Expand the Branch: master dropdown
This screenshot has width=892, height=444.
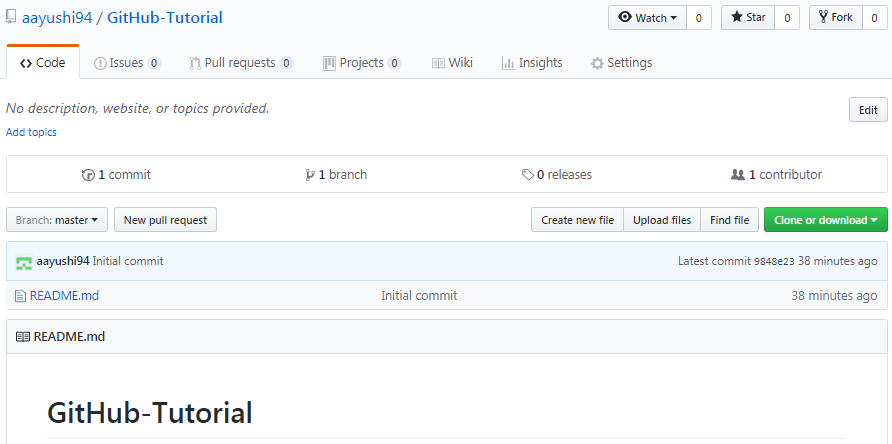[57, 220]
